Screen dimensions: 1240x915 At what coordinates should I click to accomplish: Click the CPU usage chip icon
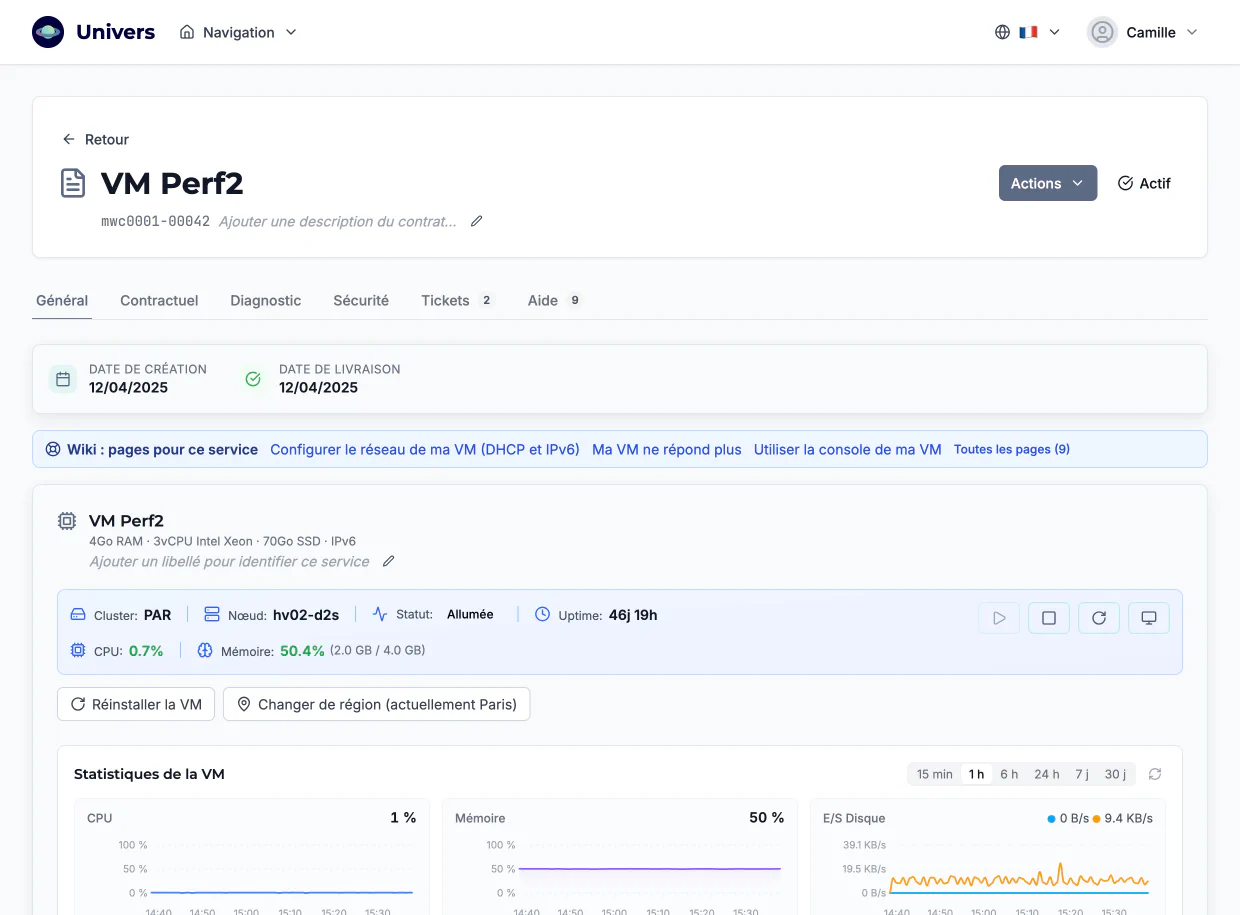pos(78,651)
